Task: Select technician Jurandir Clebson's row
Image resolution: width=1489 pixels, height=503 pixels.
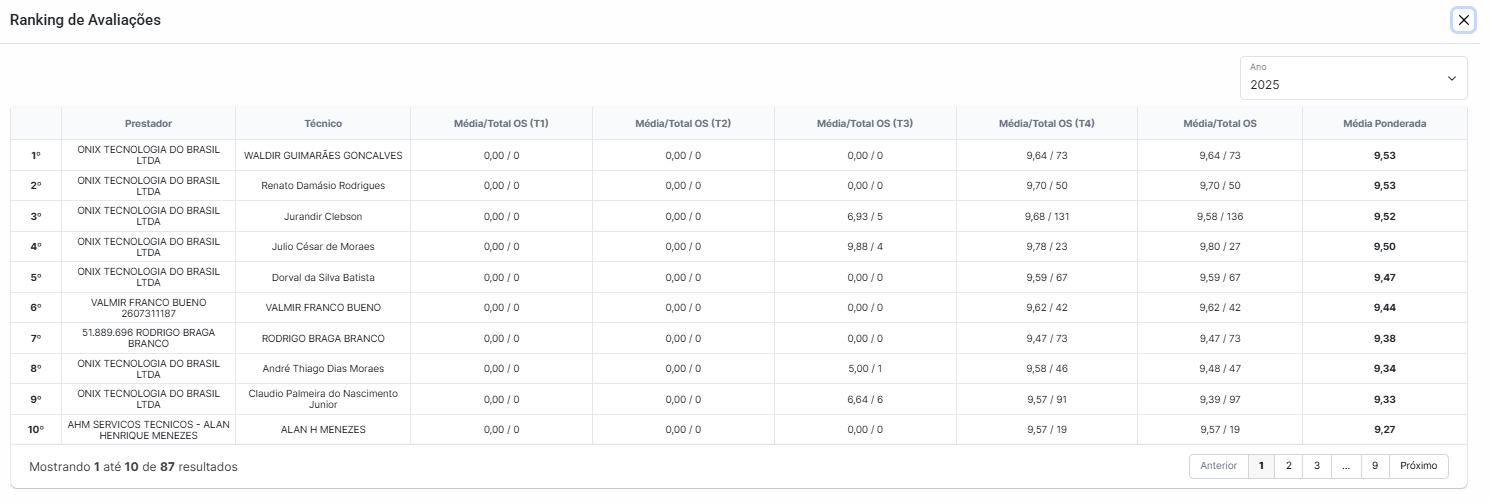Action: [739, 216]
